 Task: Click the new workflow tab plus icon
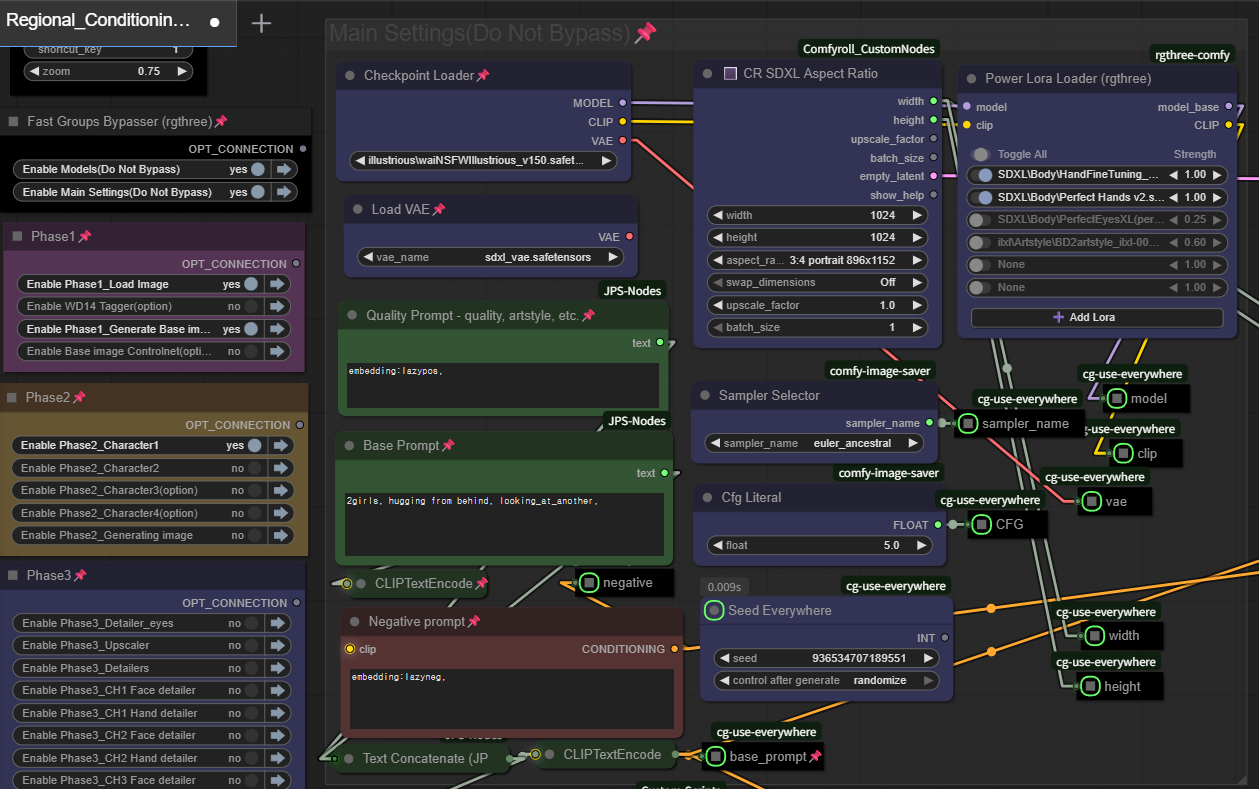pyautogui.click(x=261, y=23)
